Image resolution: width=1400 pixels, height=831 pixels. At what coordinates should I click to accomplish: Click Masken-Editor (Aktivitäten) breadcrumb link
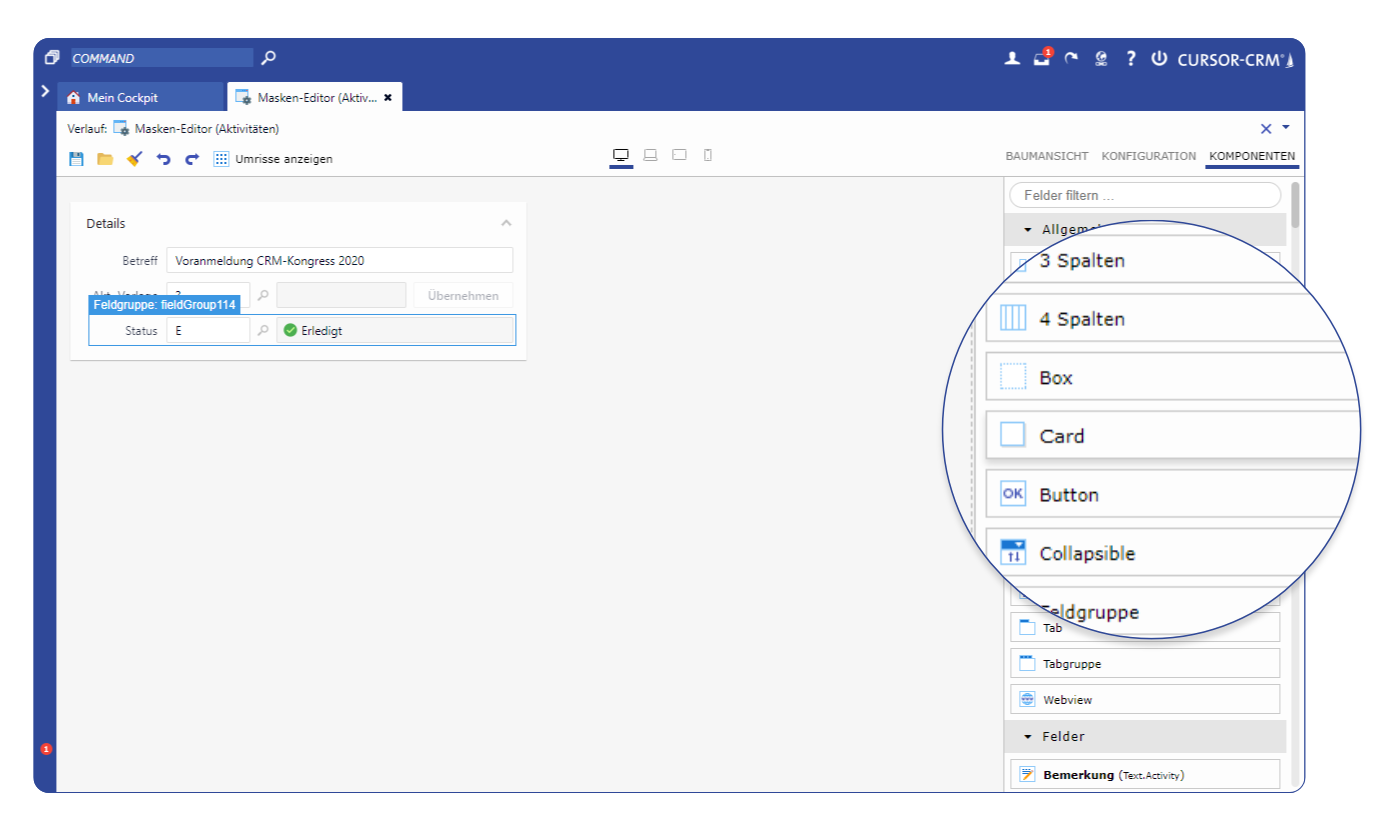click(206, 129)
